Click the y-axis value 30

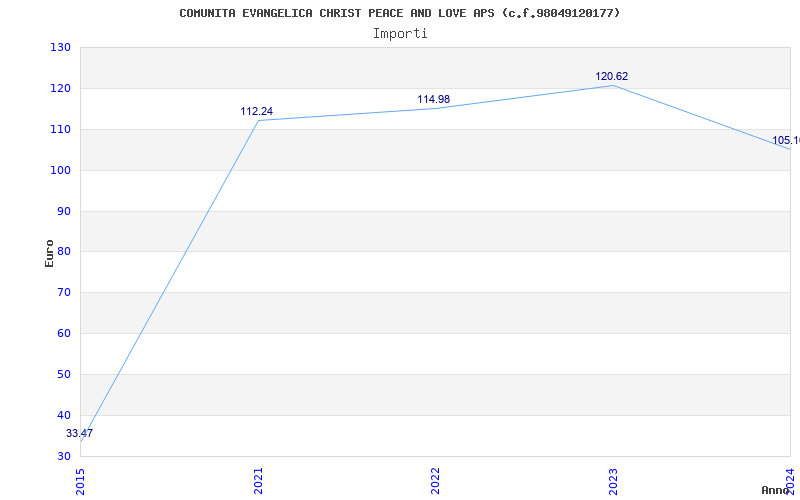[63, 456]
